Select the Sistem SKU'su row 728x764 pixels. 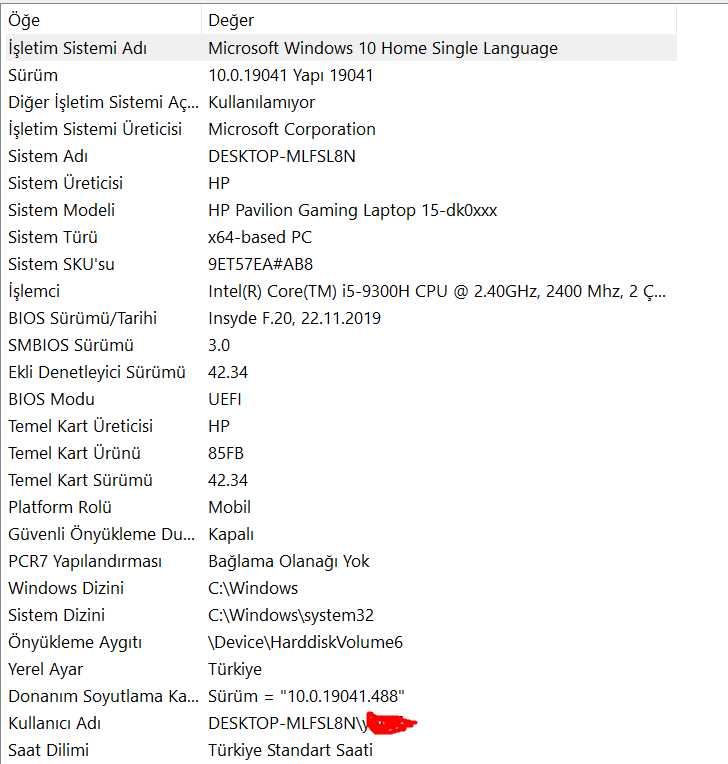coord(61,264)
